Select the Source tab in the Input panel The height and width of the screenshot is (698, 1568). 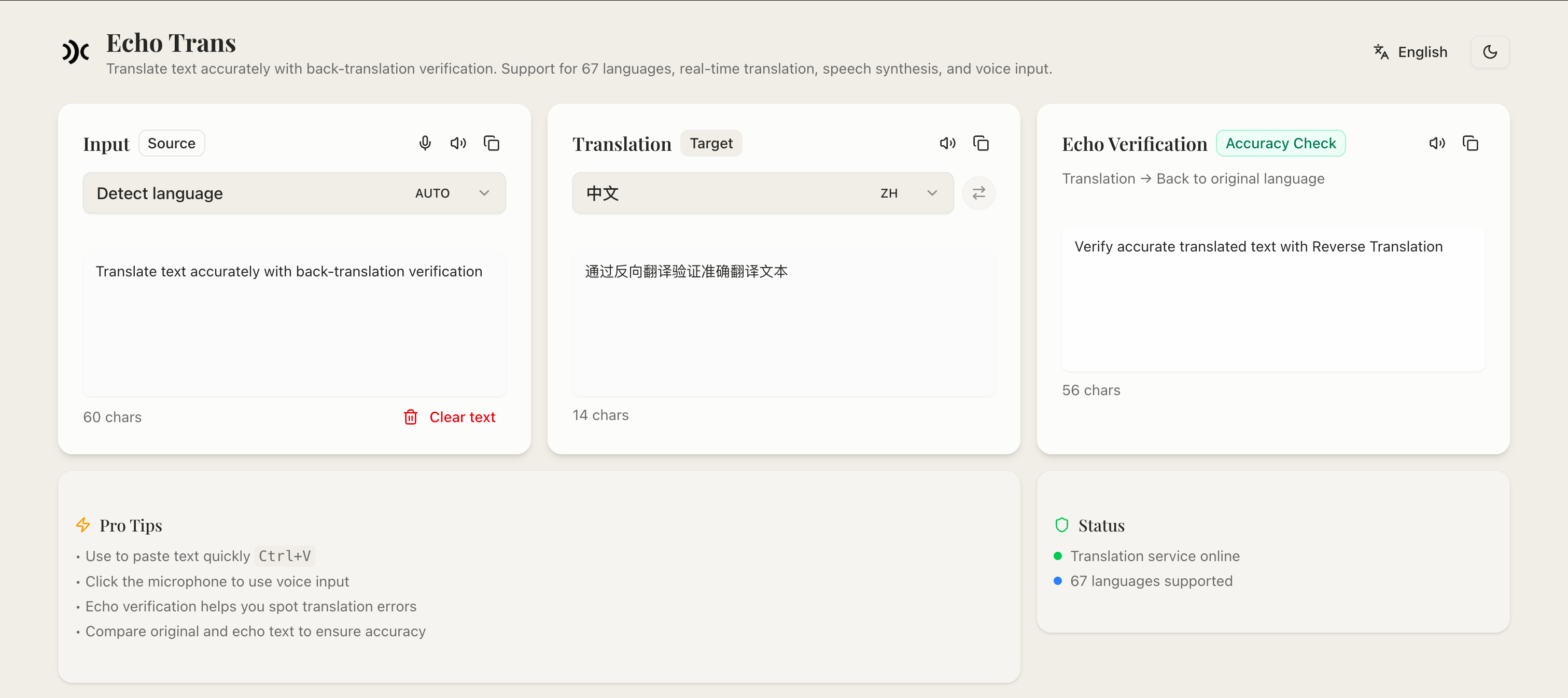coord(172,143)
